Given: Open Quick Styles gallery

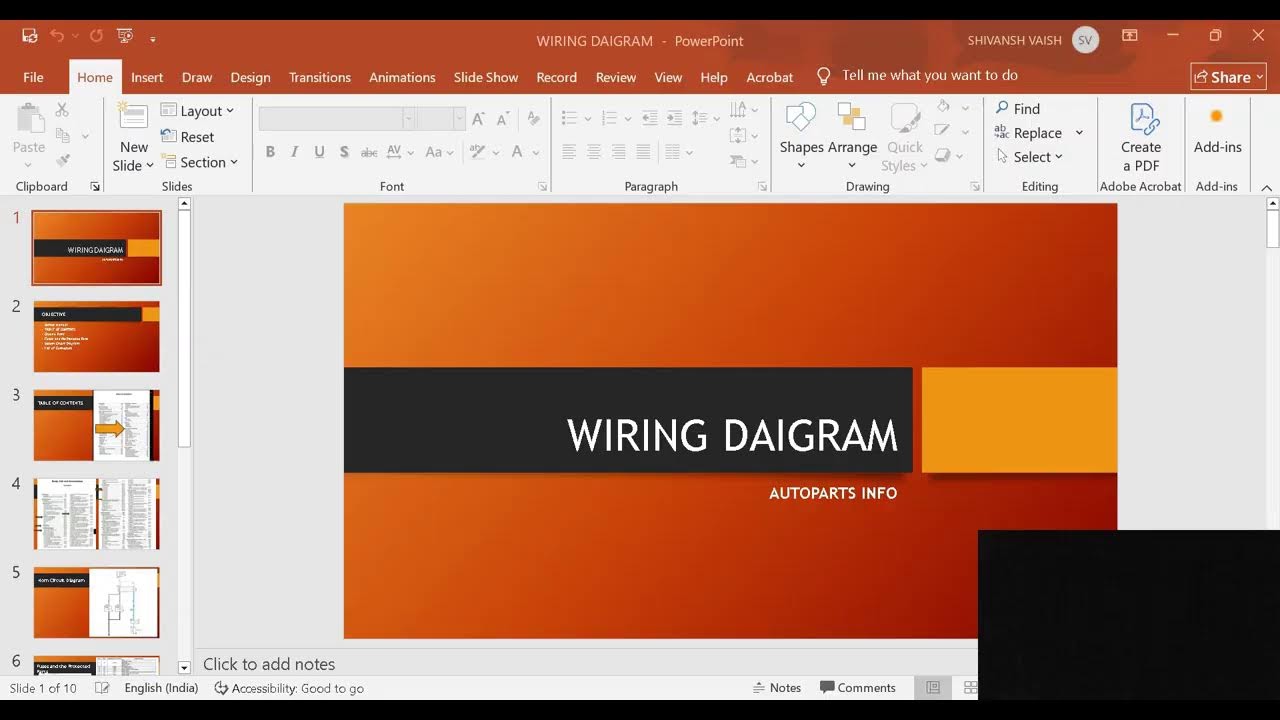Looking at the screenshot, I should [x=905, y=138].
